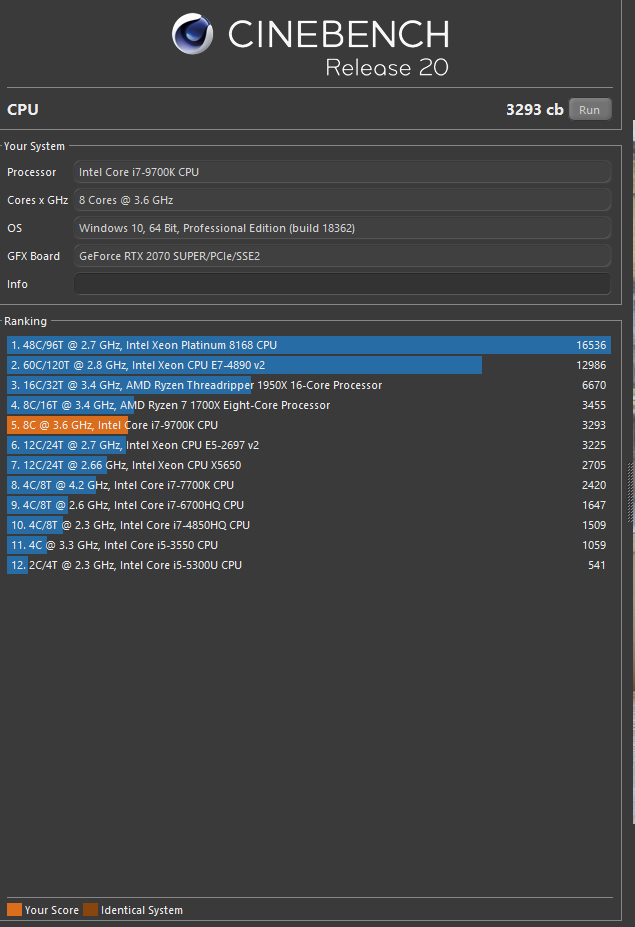Select highlighted ranking row 5 i7-9700K
Screen dimensions: 635x927
click(309, 425)
